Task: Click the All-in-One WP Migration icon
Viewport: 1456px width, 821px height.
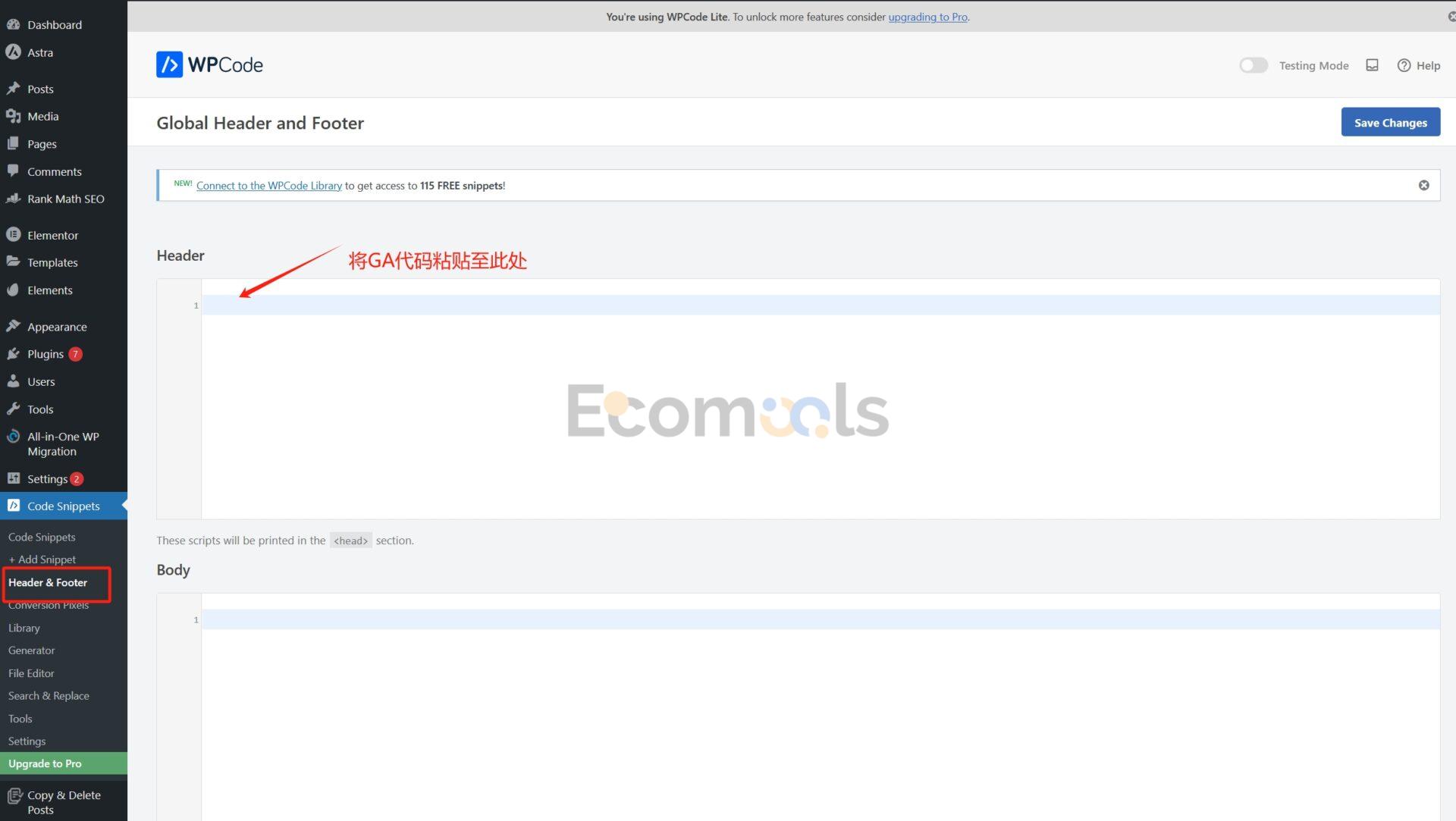Action: click(13, 437)
